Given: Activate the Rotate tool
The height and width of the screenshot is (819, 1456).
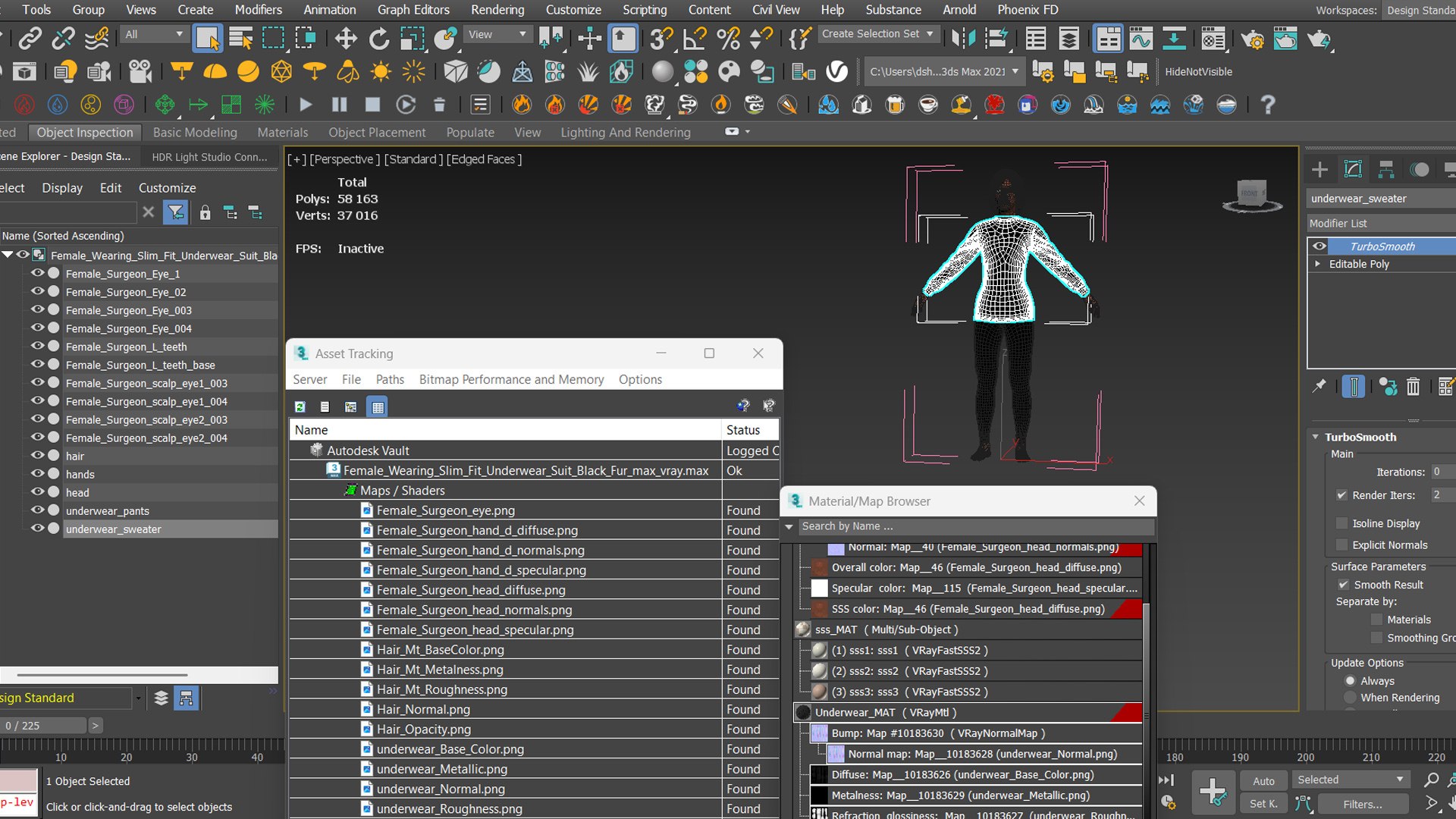Looking at the screenshot, I should point(378,38).
